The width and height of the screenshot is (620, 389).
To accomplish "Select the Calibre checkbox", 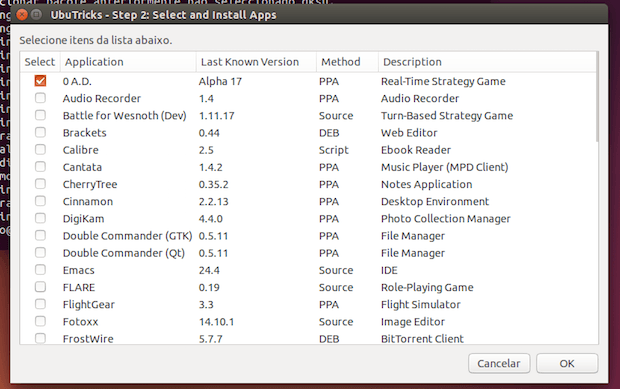I will 40,149.
